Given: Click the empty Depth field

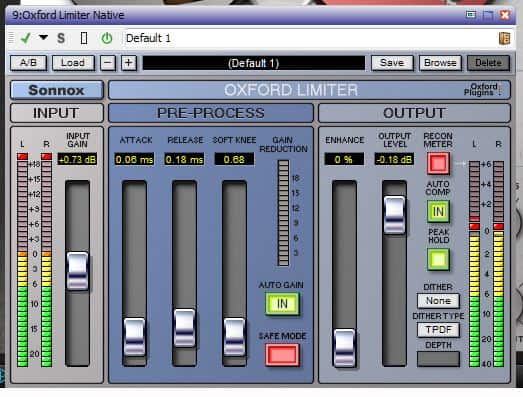Looking at the screenshot, I should 438,359.
